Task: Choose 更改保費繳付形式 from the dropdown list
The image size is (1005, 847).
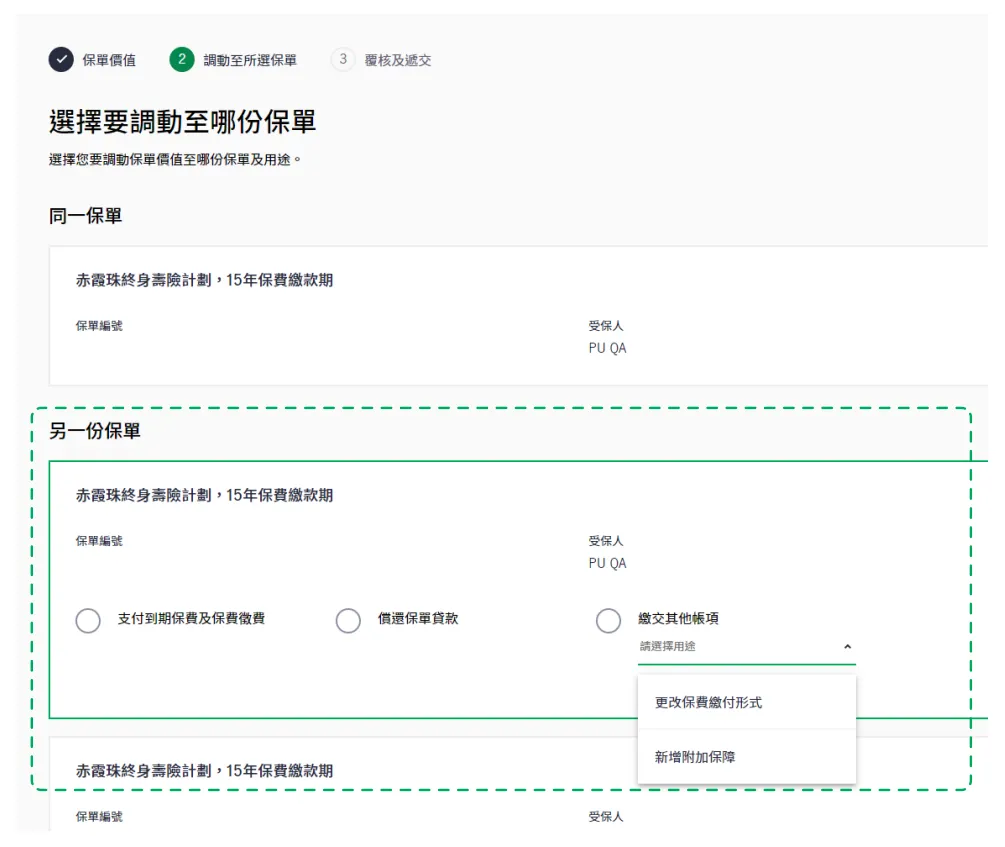Action: [747, 702]
